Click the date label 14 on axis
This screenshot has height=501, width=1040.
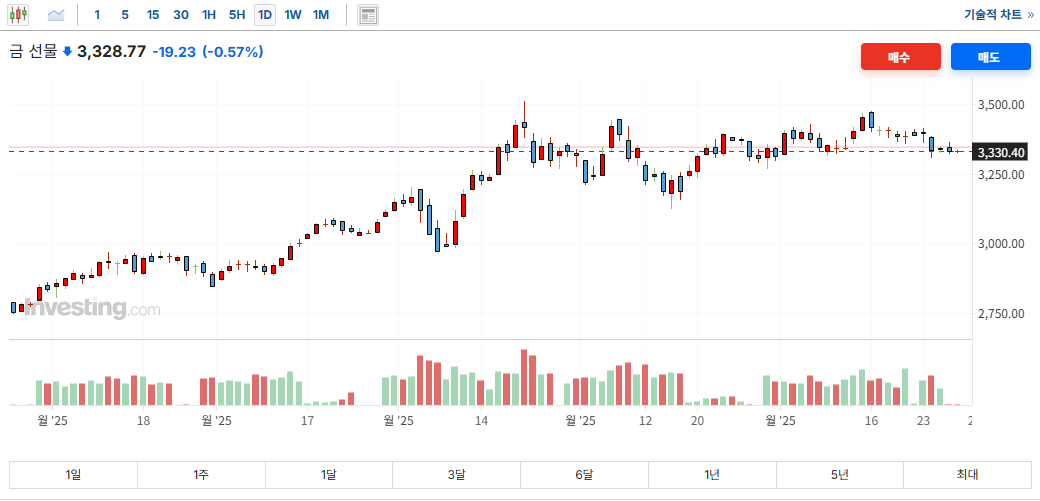[x=481, y=421]
